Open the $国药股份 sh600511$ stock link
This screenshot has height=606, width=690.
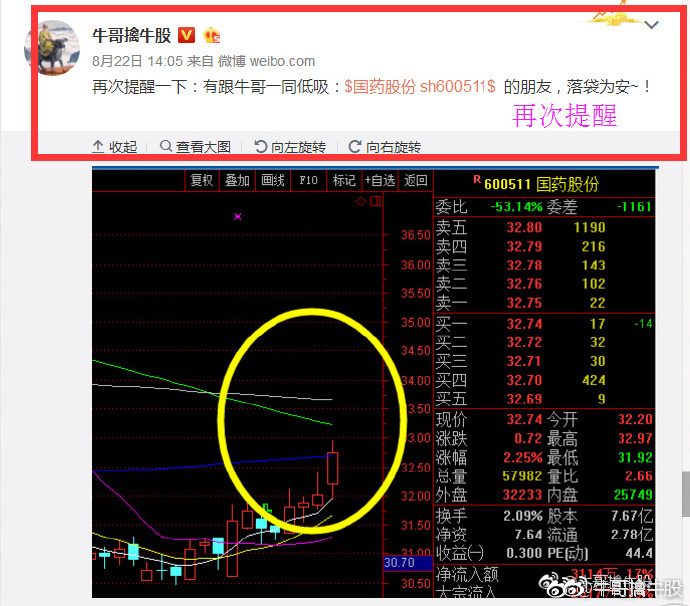(x=420, y=87)
